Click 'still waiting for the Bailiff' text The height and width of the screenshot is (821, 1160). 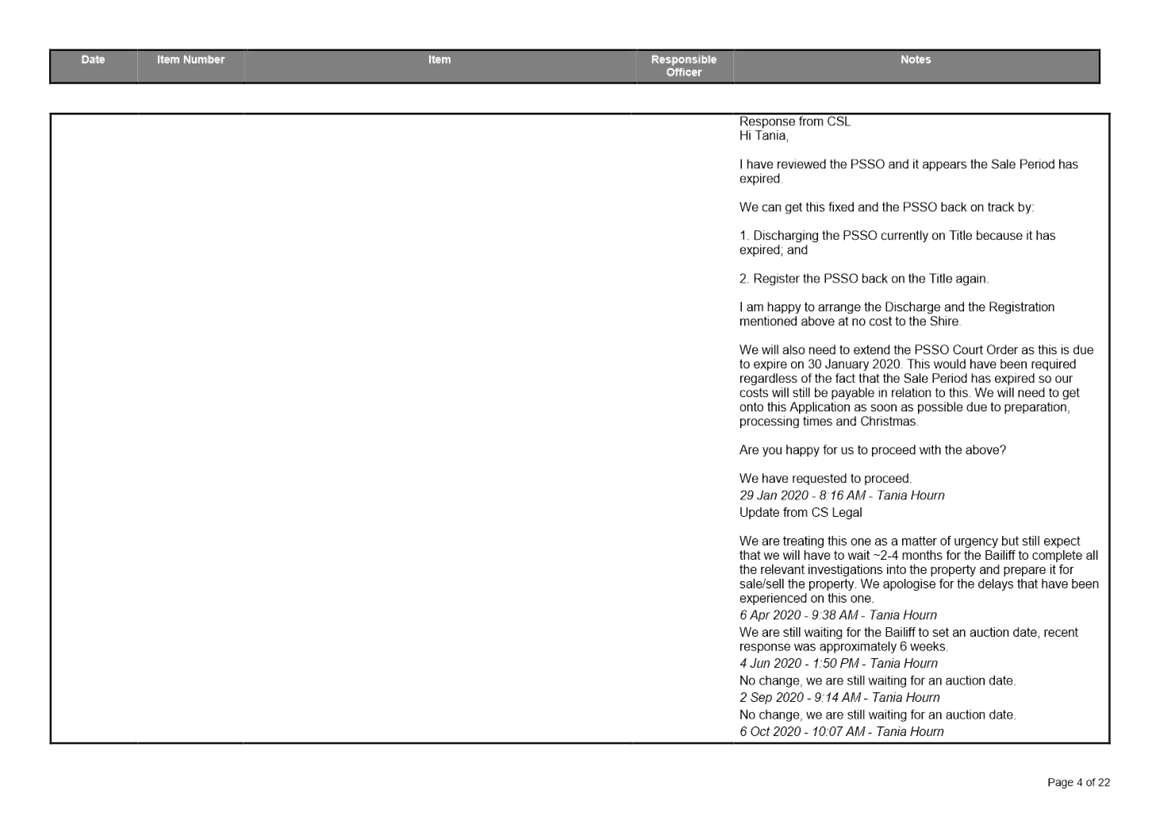pyautogui.click(x=908, y=639)
